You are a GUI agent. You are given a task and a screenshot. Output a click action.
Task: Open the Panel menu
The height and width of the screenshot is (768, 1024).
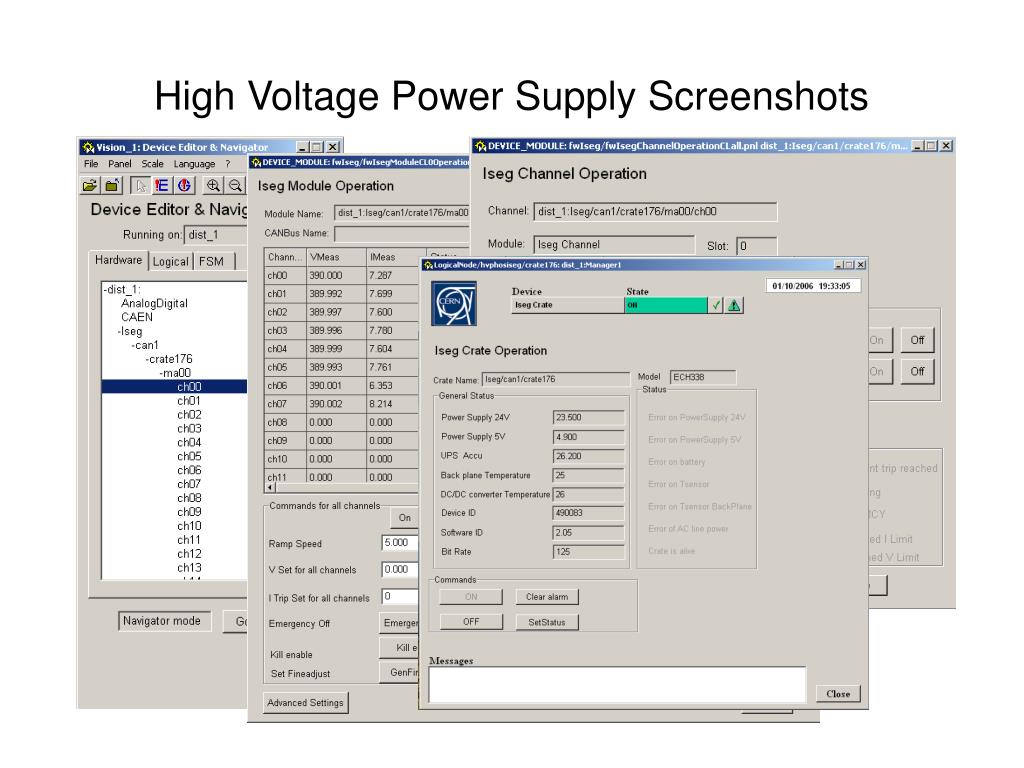pos(120,164)
